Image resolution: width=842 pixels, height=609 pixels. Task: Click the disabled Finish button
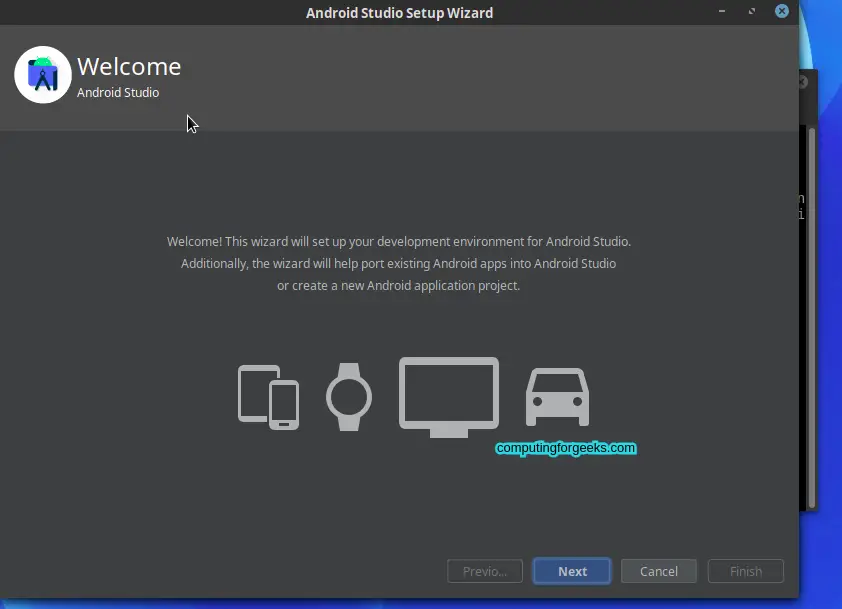click(x=745, y=571)
